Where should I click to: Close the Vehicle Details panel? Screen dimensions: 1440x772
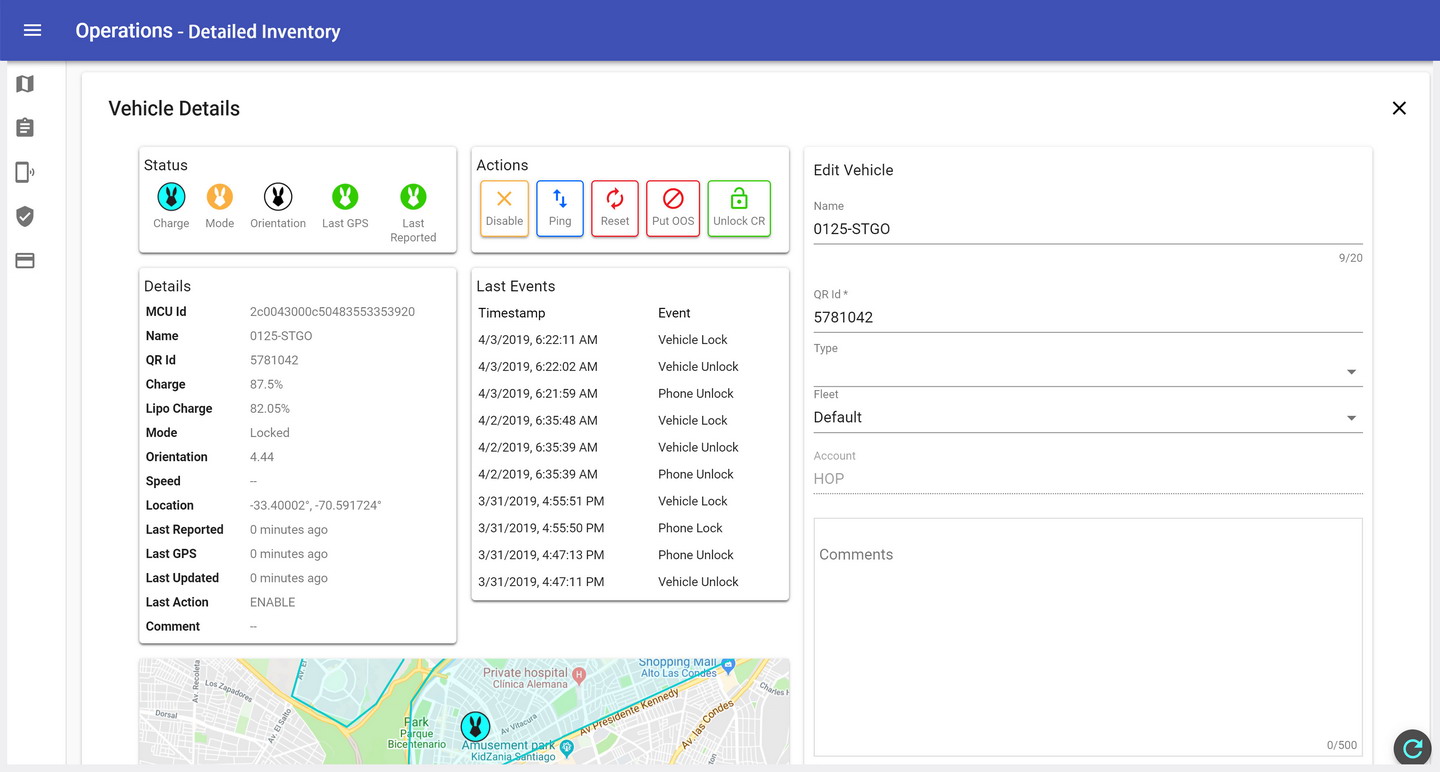coord(1399,108)
